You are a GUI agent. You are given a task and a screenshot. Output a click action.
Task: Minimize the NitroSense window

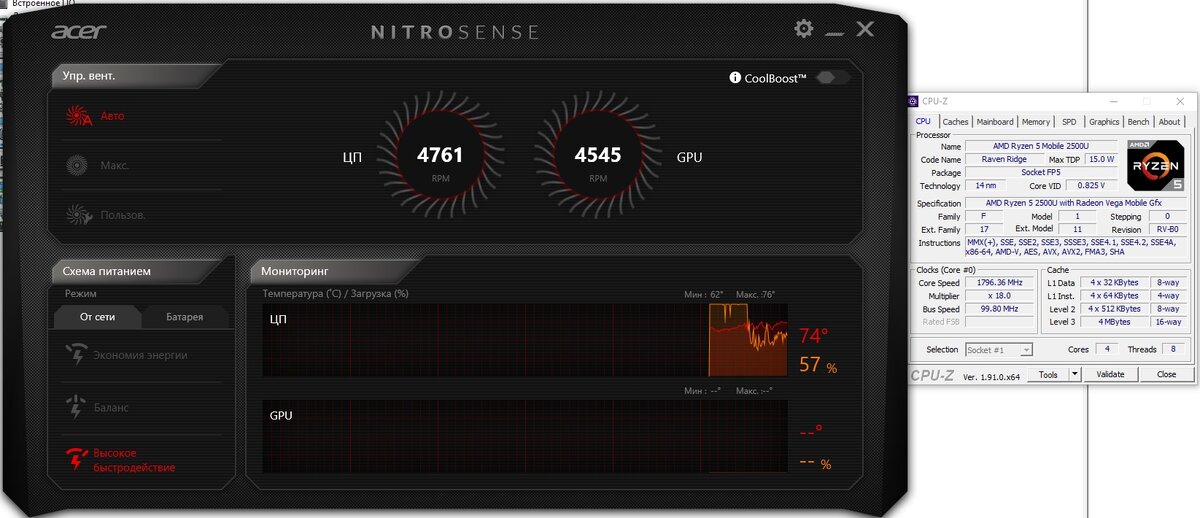pyautogui.click(x=834, y=35)
